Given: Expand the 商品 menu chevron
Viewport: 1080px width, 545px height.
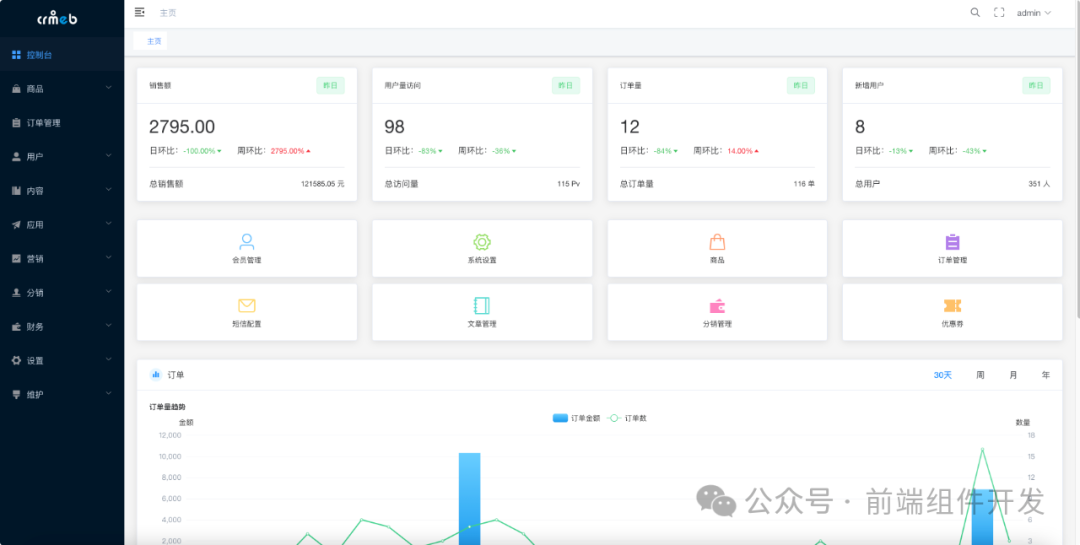Looking at the screenshot, I should pyautogui.click(x=108, y=88).
